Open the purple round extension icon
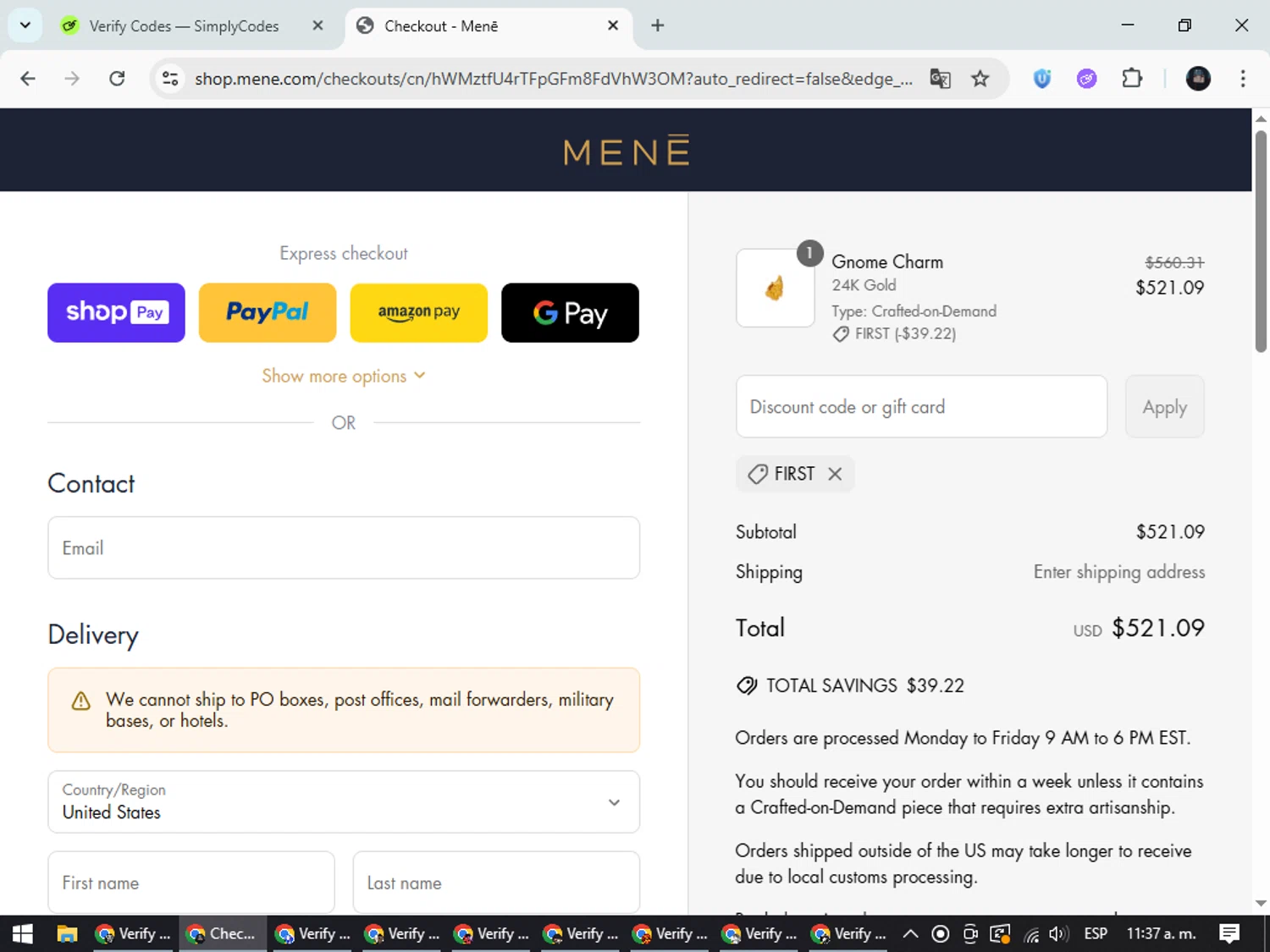The height and width of the screenshot is (952, 1270). [1086, 79]
